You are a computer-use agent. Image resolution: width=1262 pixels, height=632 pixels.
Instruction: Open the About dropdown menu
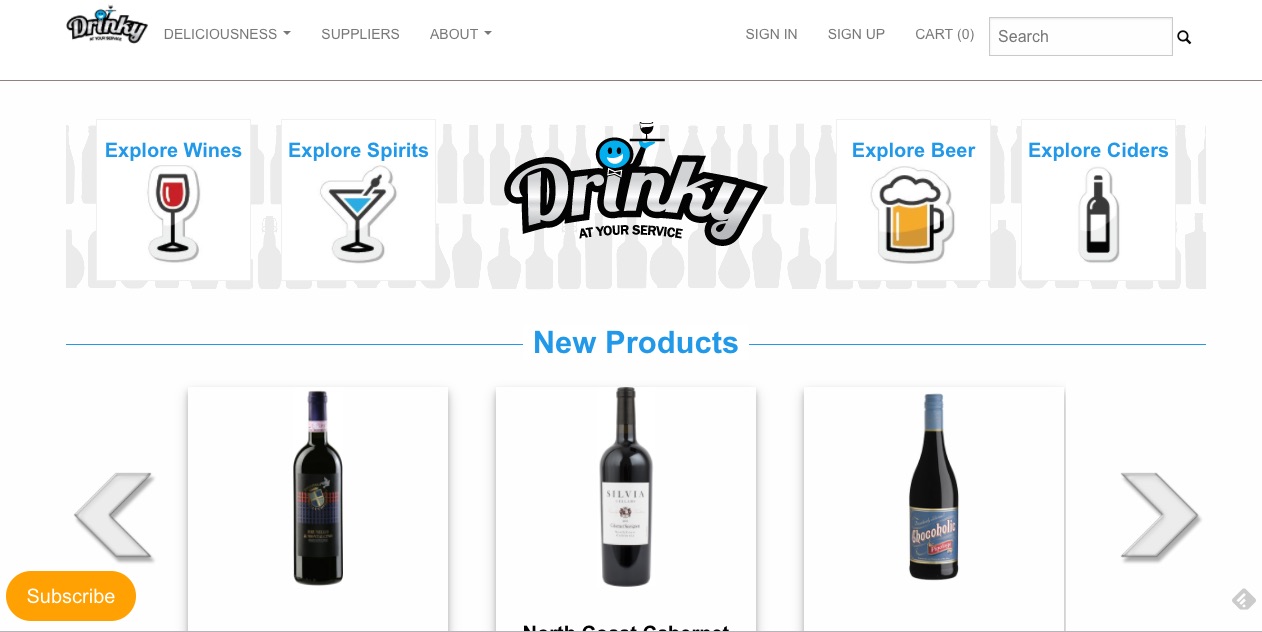pyautogui.click(x=461, y=34)
